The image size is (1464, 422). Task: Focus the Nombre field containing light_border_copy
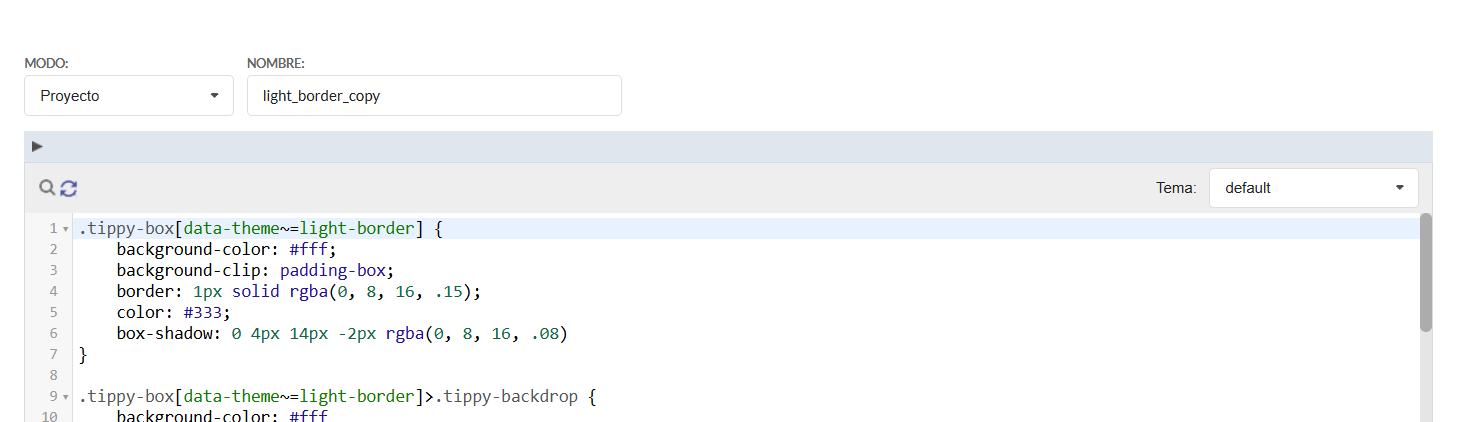(x=434, y=96)
